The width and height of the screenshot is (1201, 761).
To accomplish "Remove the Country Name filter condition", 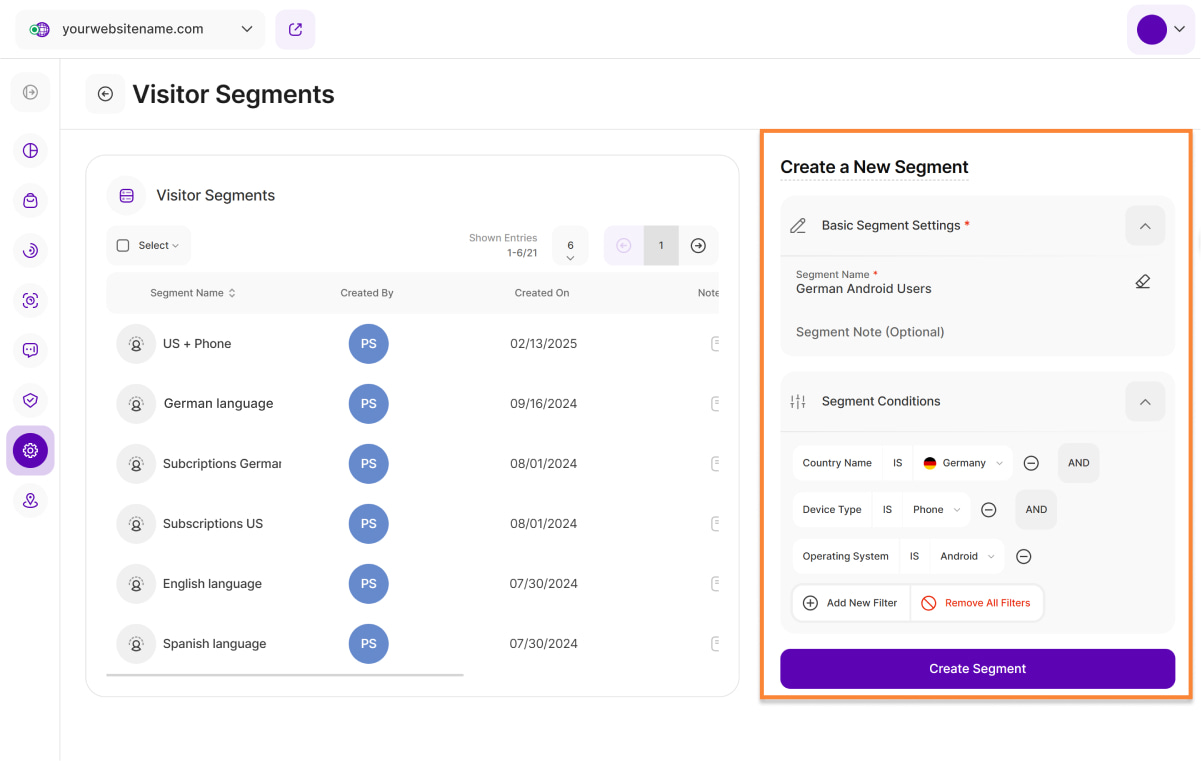I will coord(1031,463).
